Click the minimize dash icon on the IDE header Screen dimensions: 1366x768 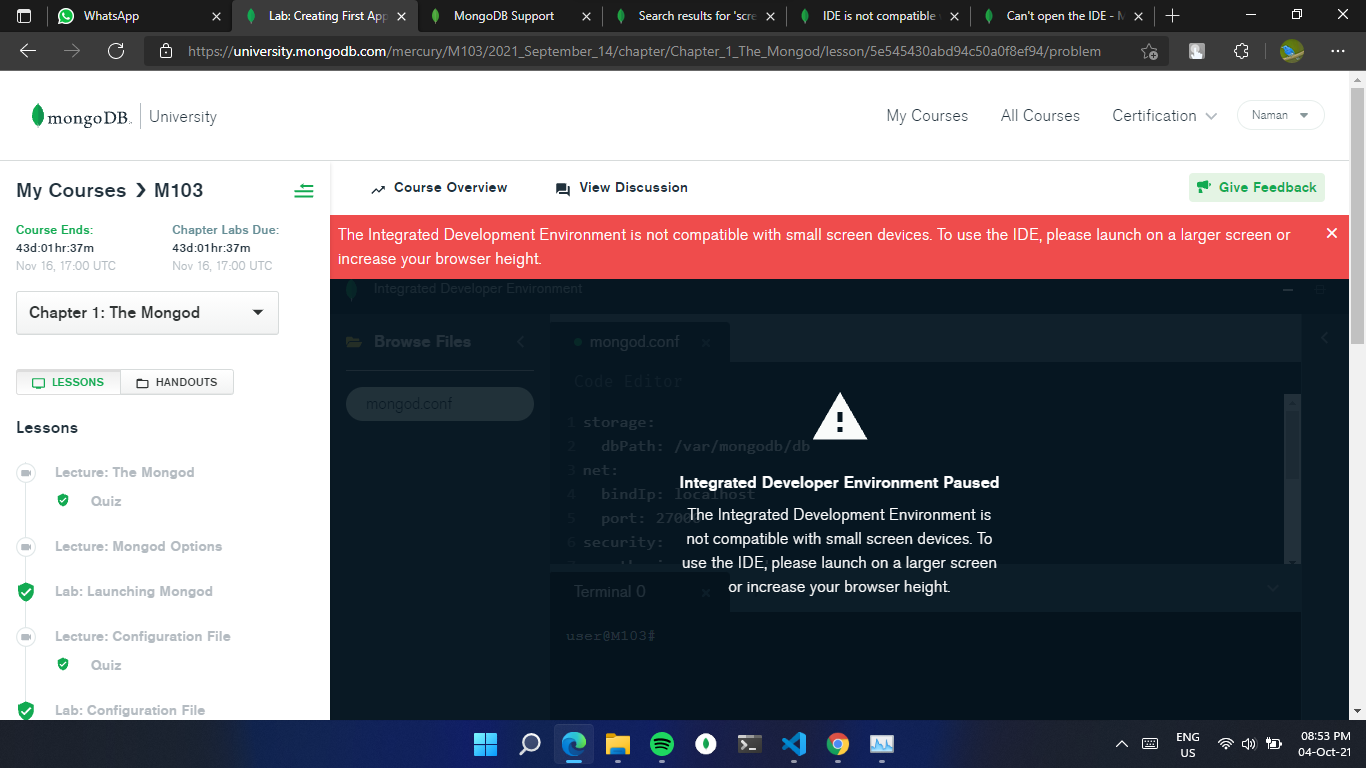tap(1287, 288)
